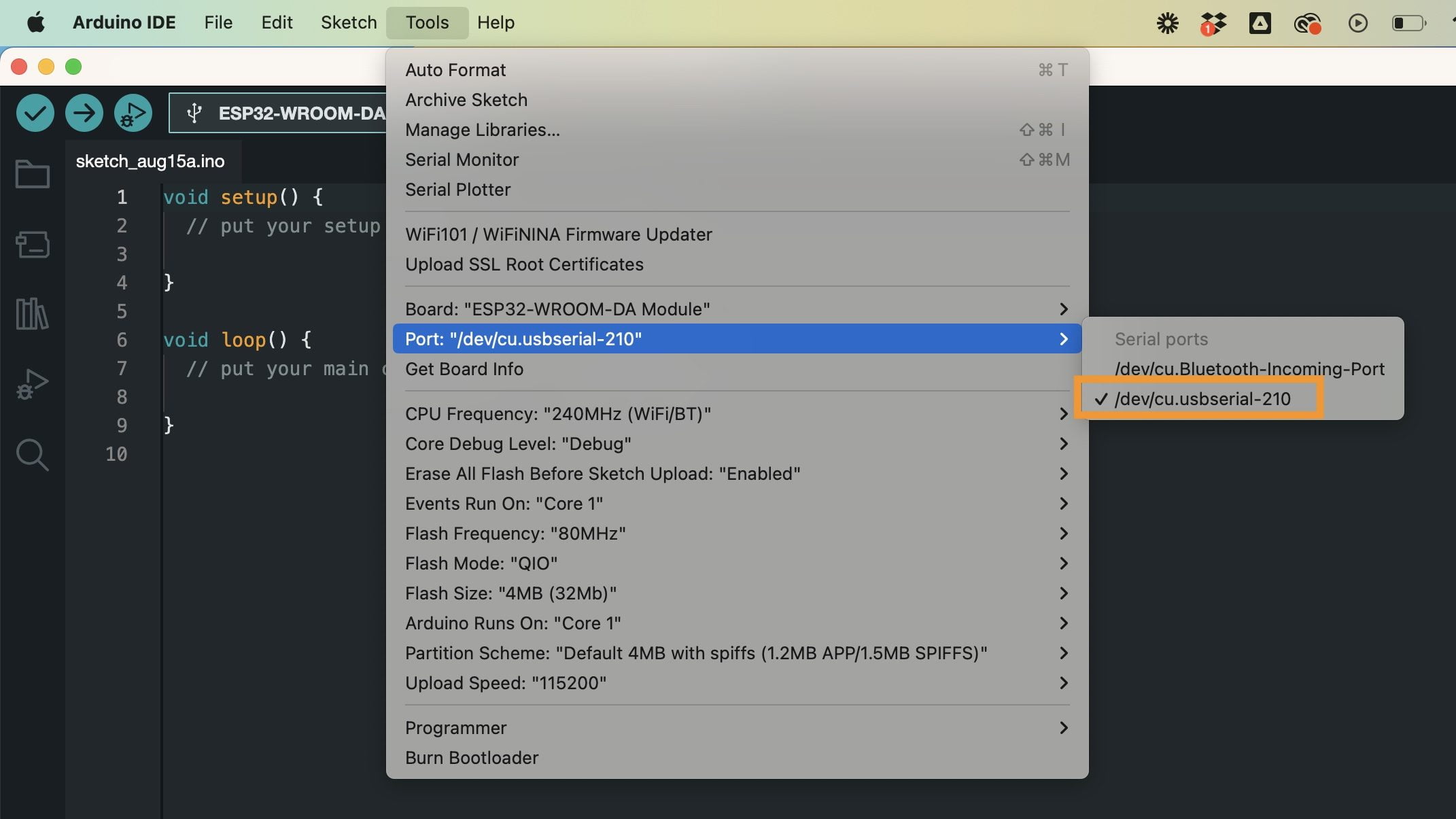The image size is (1456, 819).
Task: Click on void loop() code line
Action: tap(237, 340)
